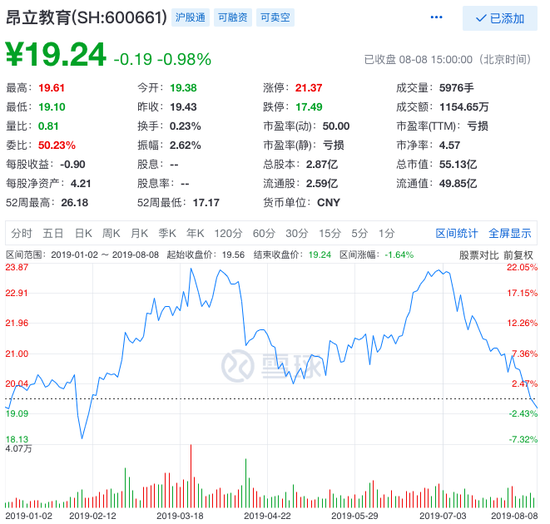Click the 昨收 value 19.43

183,107
